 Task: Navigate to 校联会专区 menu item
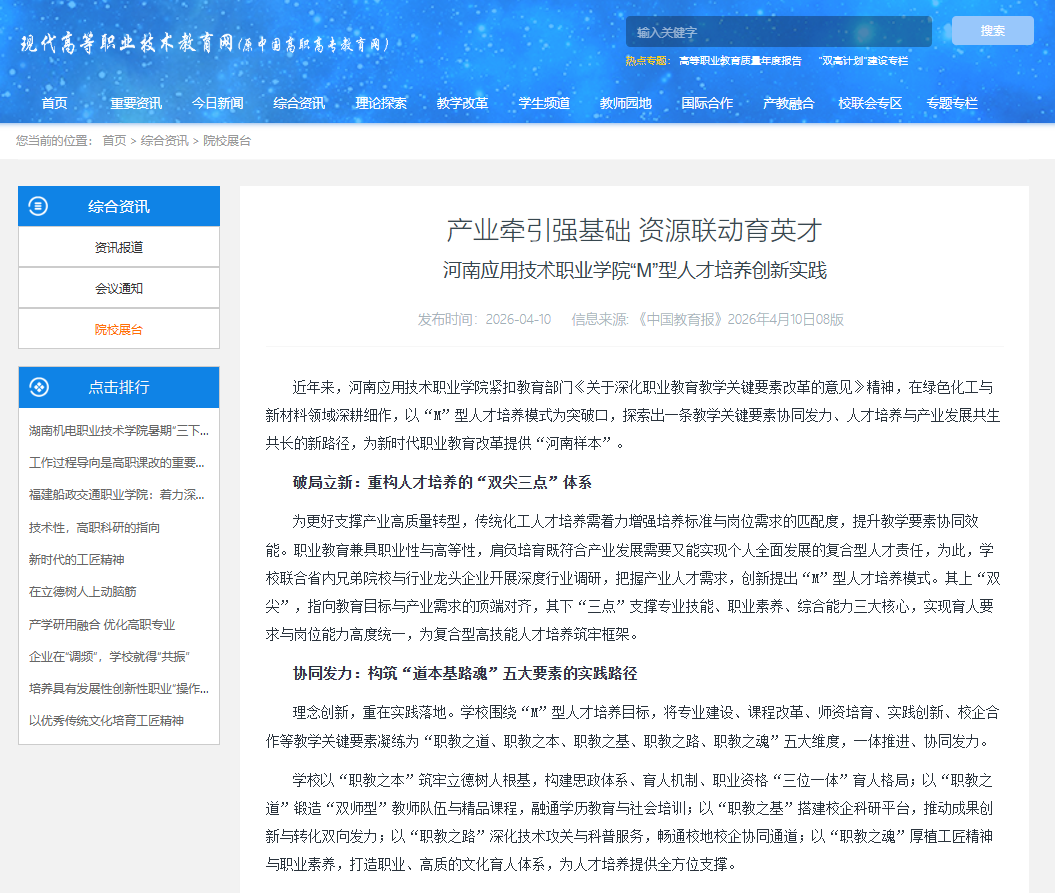coord(870,103)
